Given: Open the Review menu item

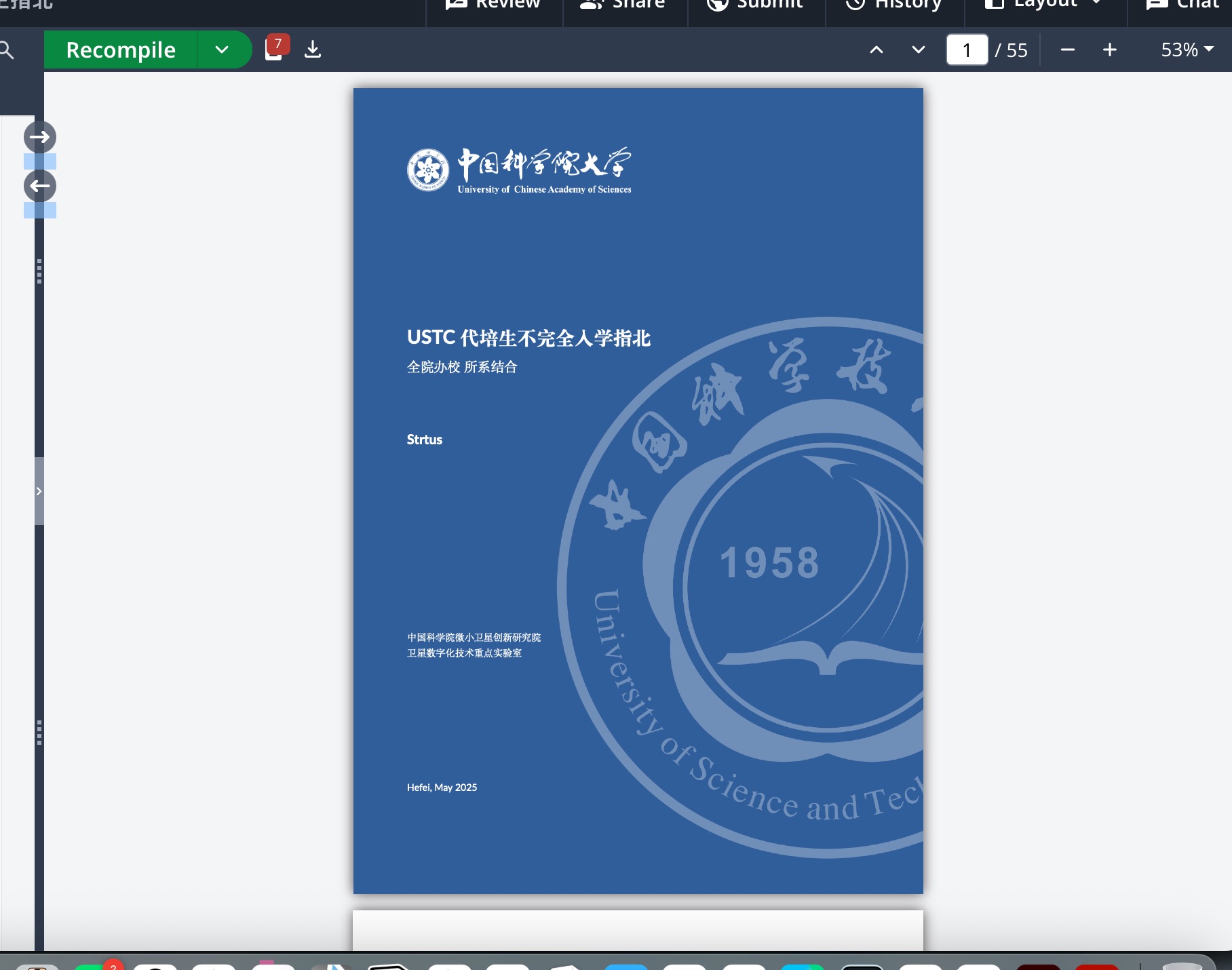Looking at the screenshot, I should click(x=493, y=4).
